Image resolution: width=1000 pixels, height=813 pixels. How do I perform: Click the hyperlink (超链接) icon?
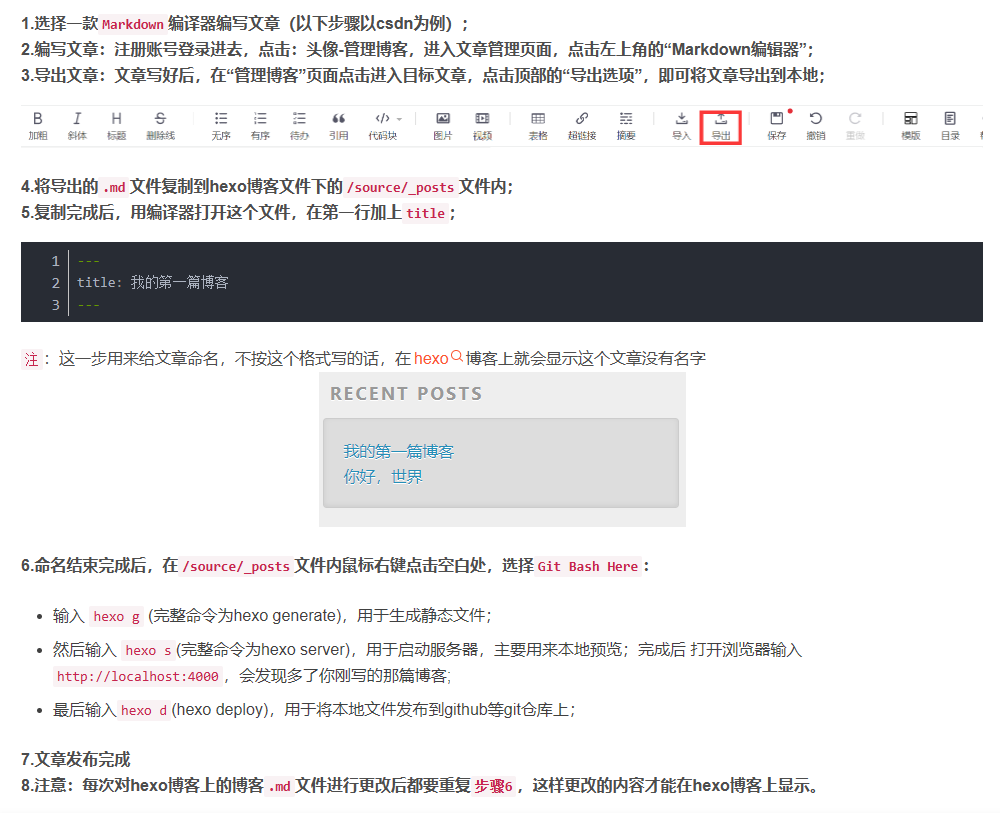point(582,126)
